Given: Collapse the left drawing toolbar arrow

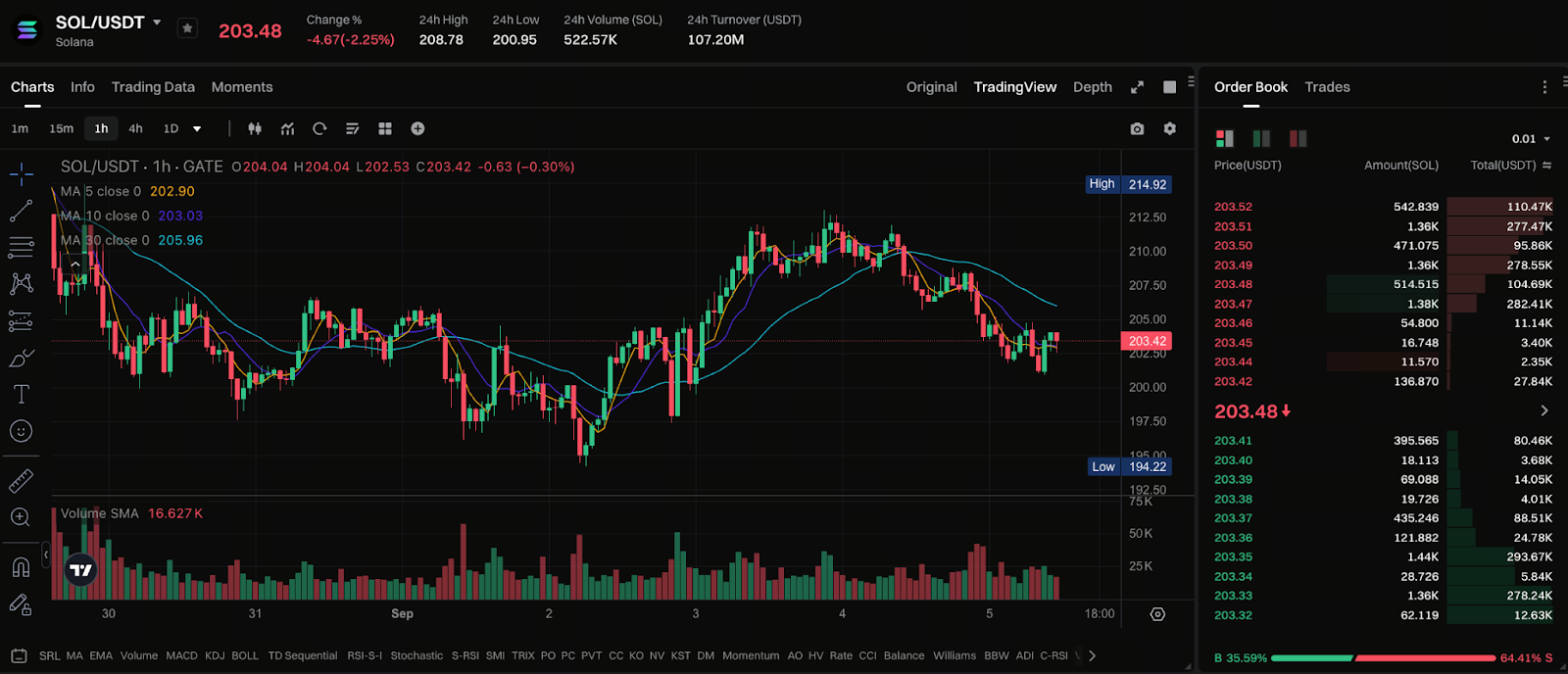Looking at the screenshot, I should pos(46,554).
